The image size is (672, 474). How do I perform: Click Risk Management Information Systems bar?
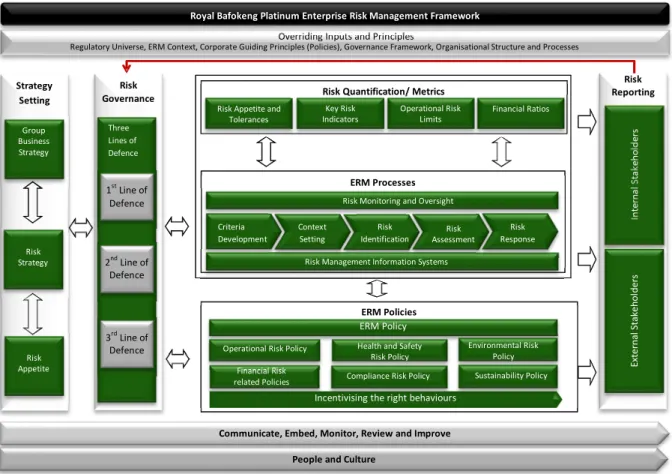click(382, 261)
